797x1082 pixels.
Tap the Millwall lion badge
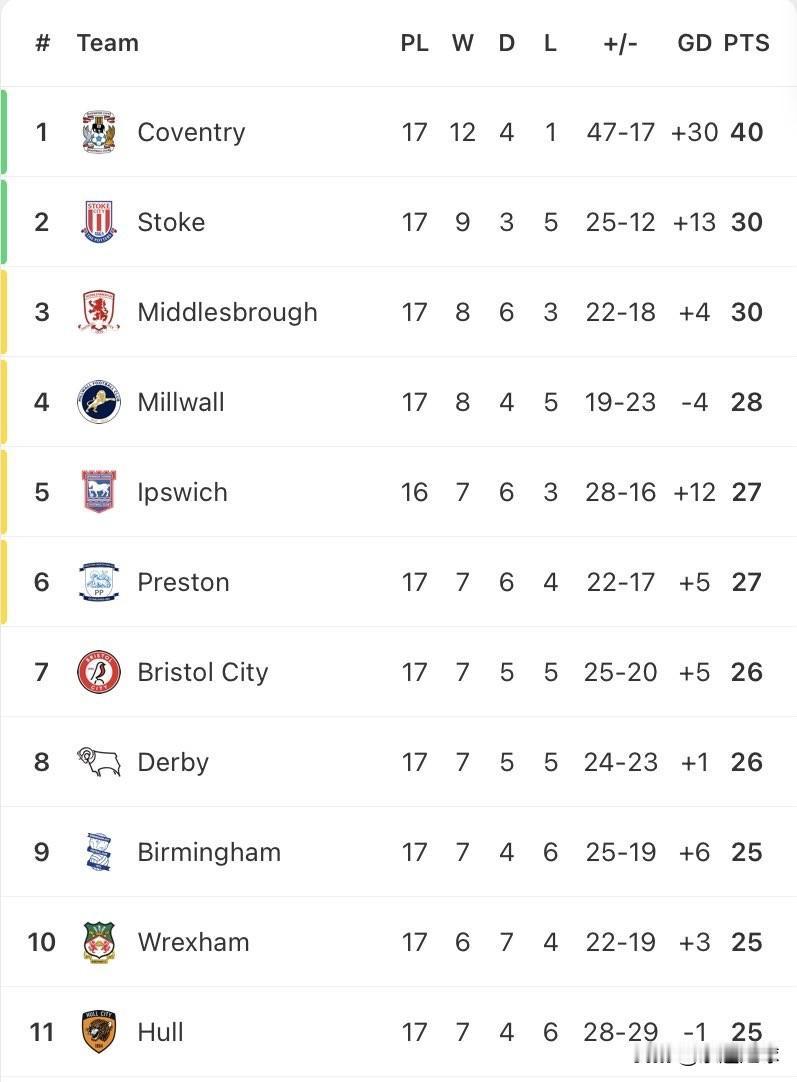pyautogui.click(x=99, y=402)
